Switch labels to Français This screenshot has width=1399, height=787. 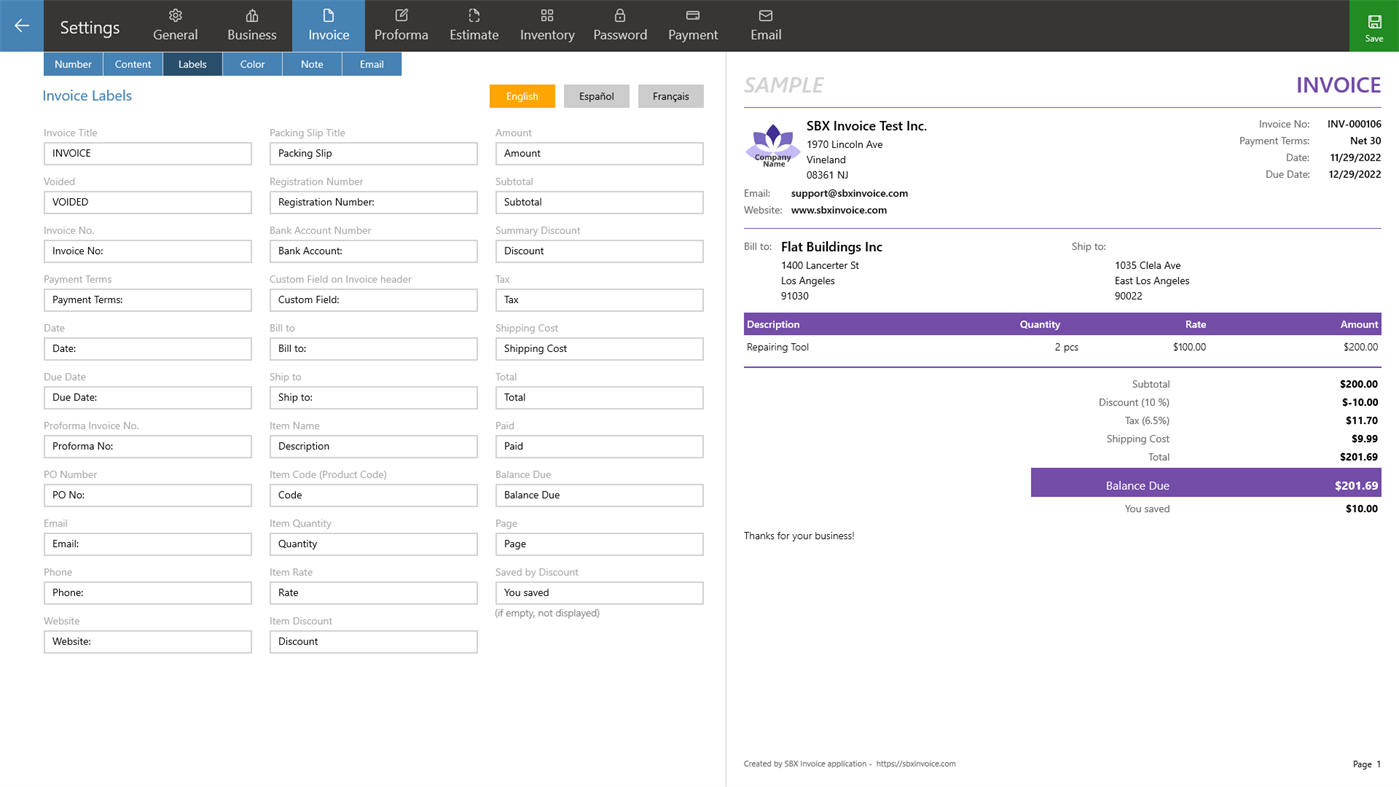(x=670, y=95)
